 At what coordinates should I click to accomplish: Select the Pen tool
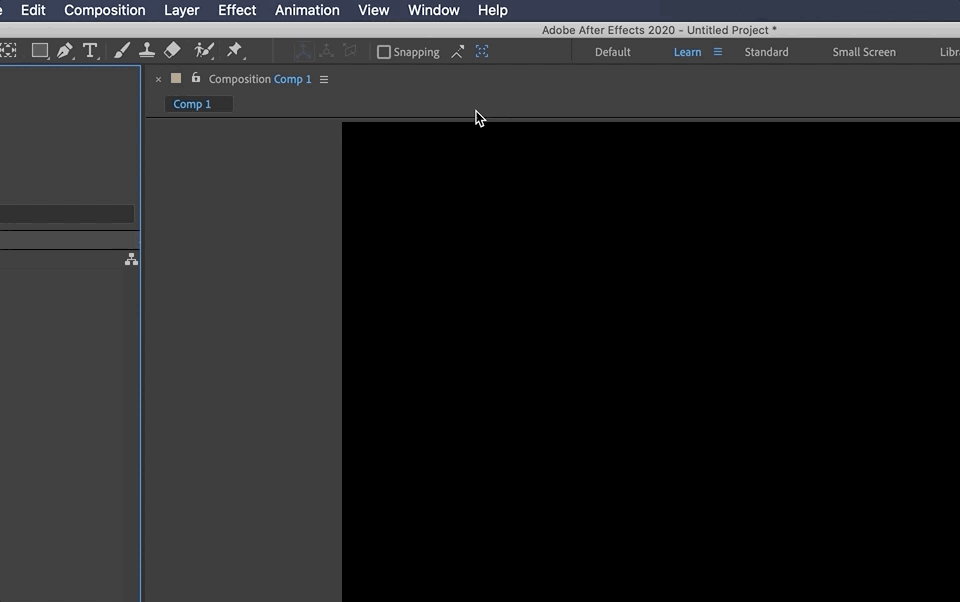click(65, 50)
